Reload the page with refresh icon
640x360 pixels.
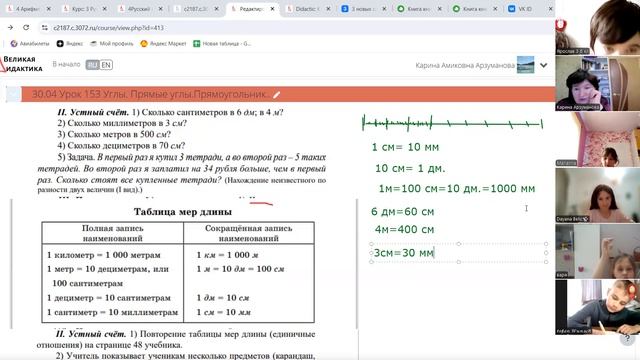click(x=26, y=27)
